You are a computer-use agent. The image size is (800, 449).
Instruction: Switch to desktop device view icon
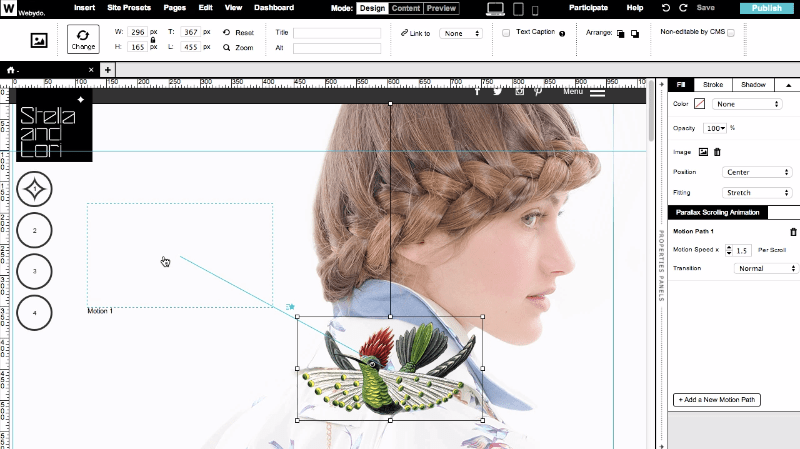click(495, 9)
